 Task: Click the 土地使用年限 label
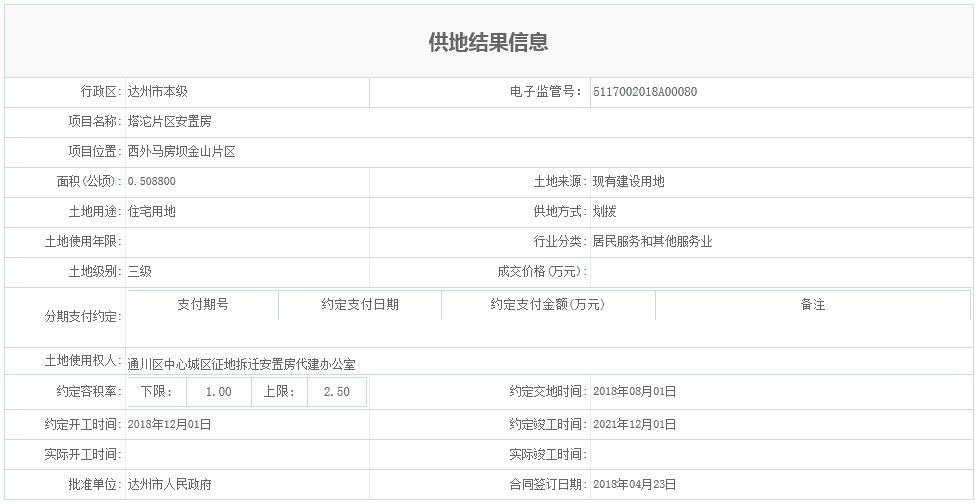point(83,241)
